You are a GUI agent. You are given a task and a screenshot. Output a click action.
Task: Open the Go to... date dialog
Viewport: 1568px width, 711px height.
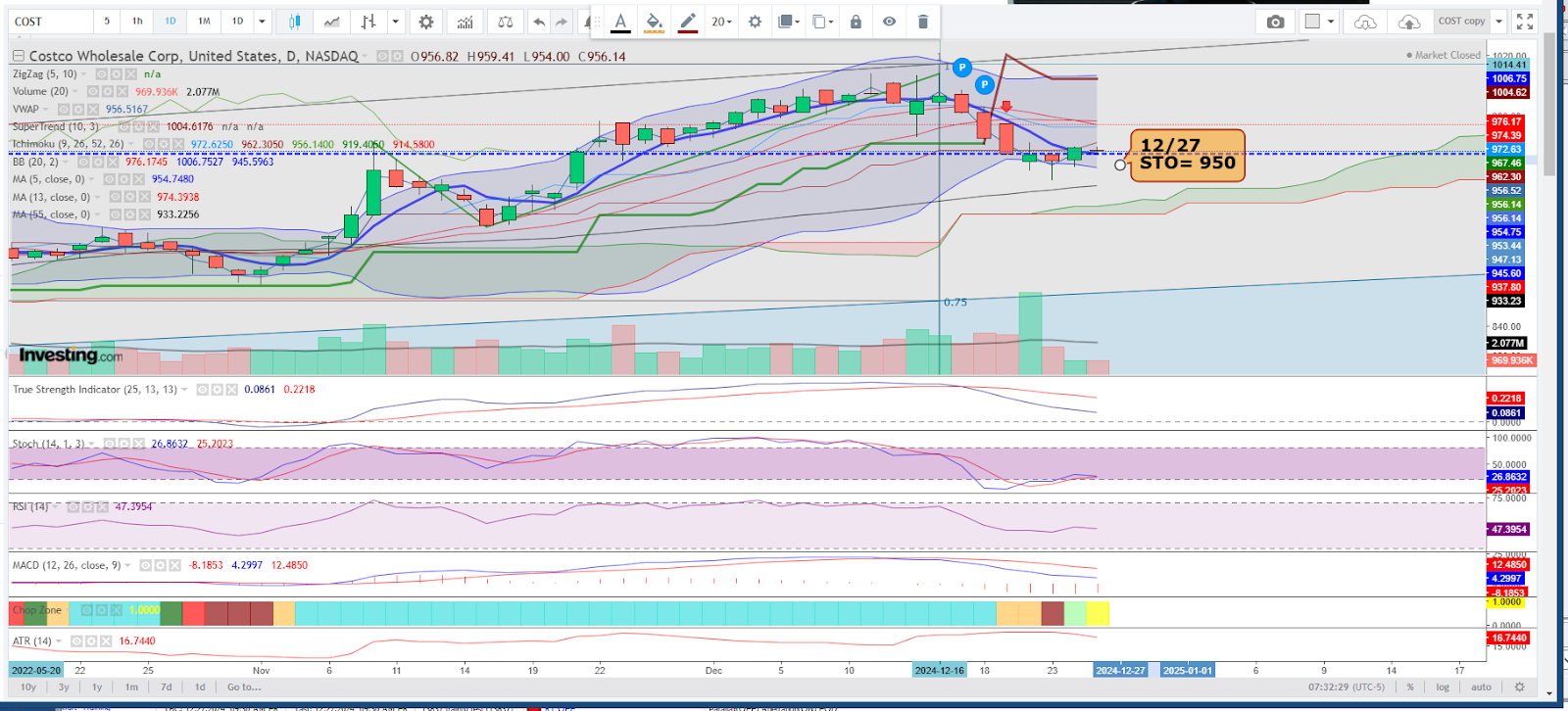pos(244,687)
